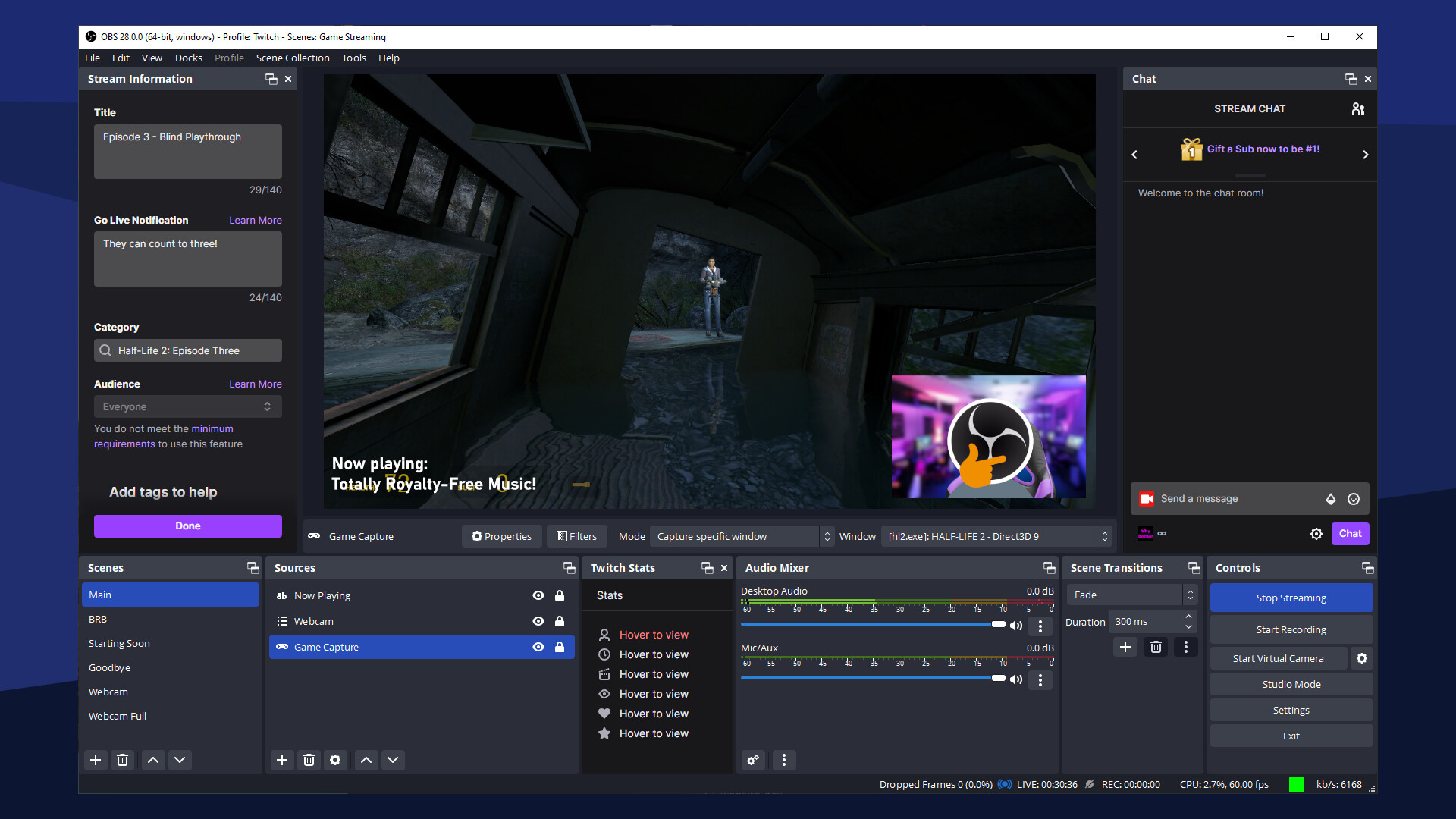
Task: Click the Delete scene transition trash icon
Action: click(1155, 647)
